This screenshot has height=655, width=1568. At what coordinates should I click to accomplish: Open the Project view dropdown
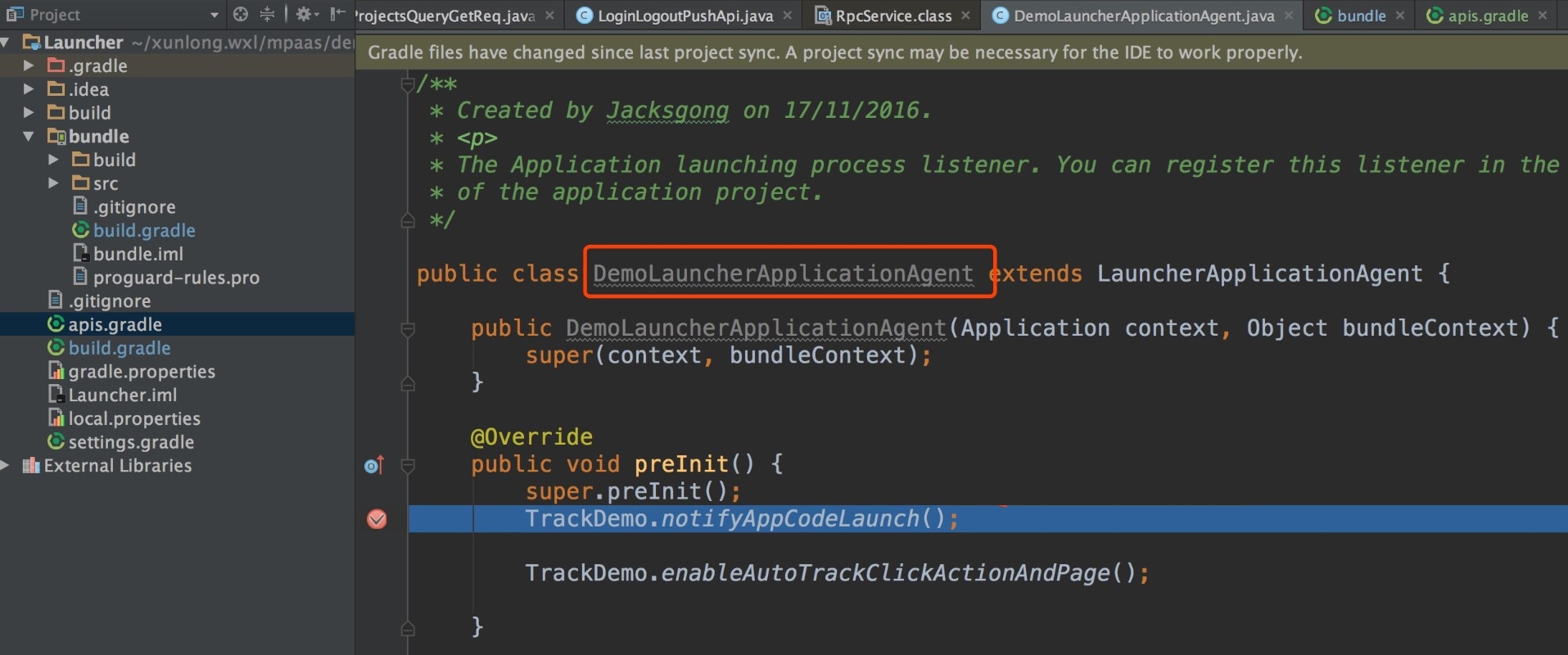click(x=214, y=15)
